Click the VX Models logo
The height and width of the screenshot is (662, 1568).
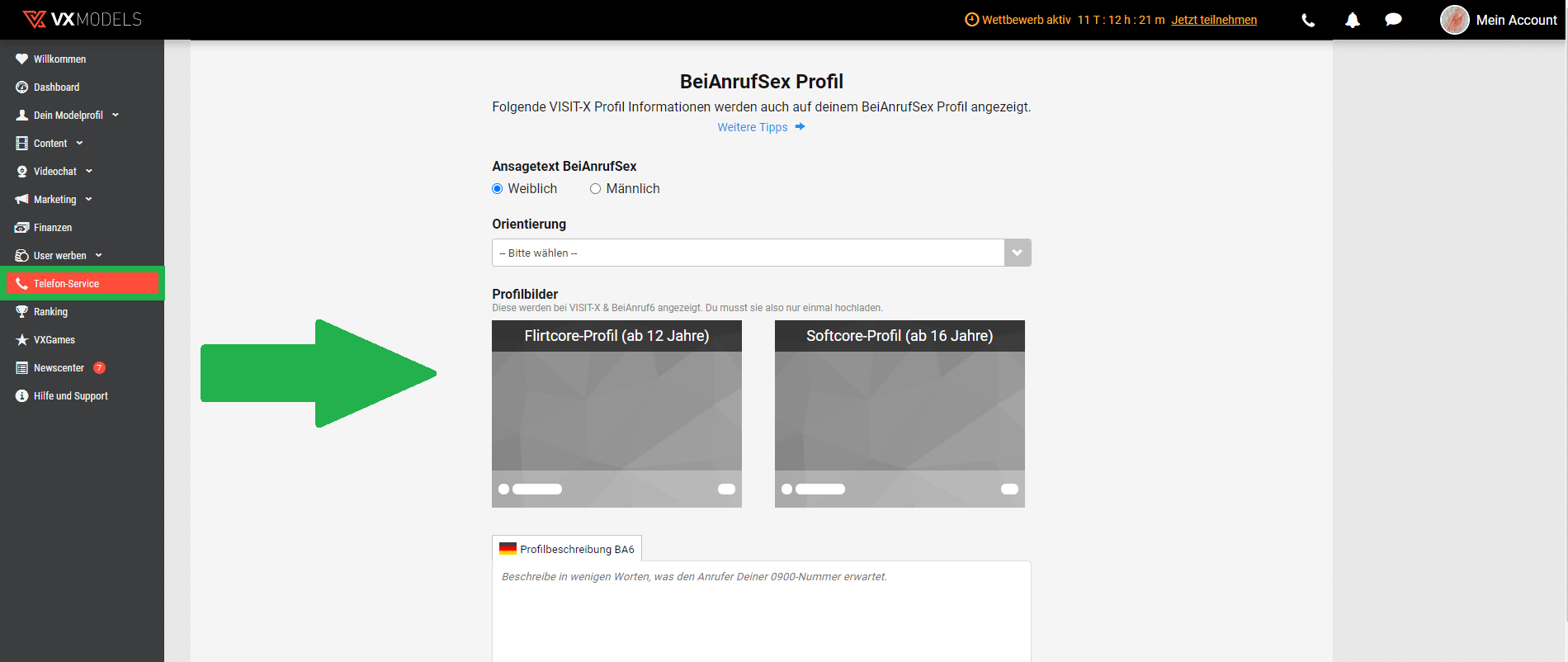click(x=82, y=19)
